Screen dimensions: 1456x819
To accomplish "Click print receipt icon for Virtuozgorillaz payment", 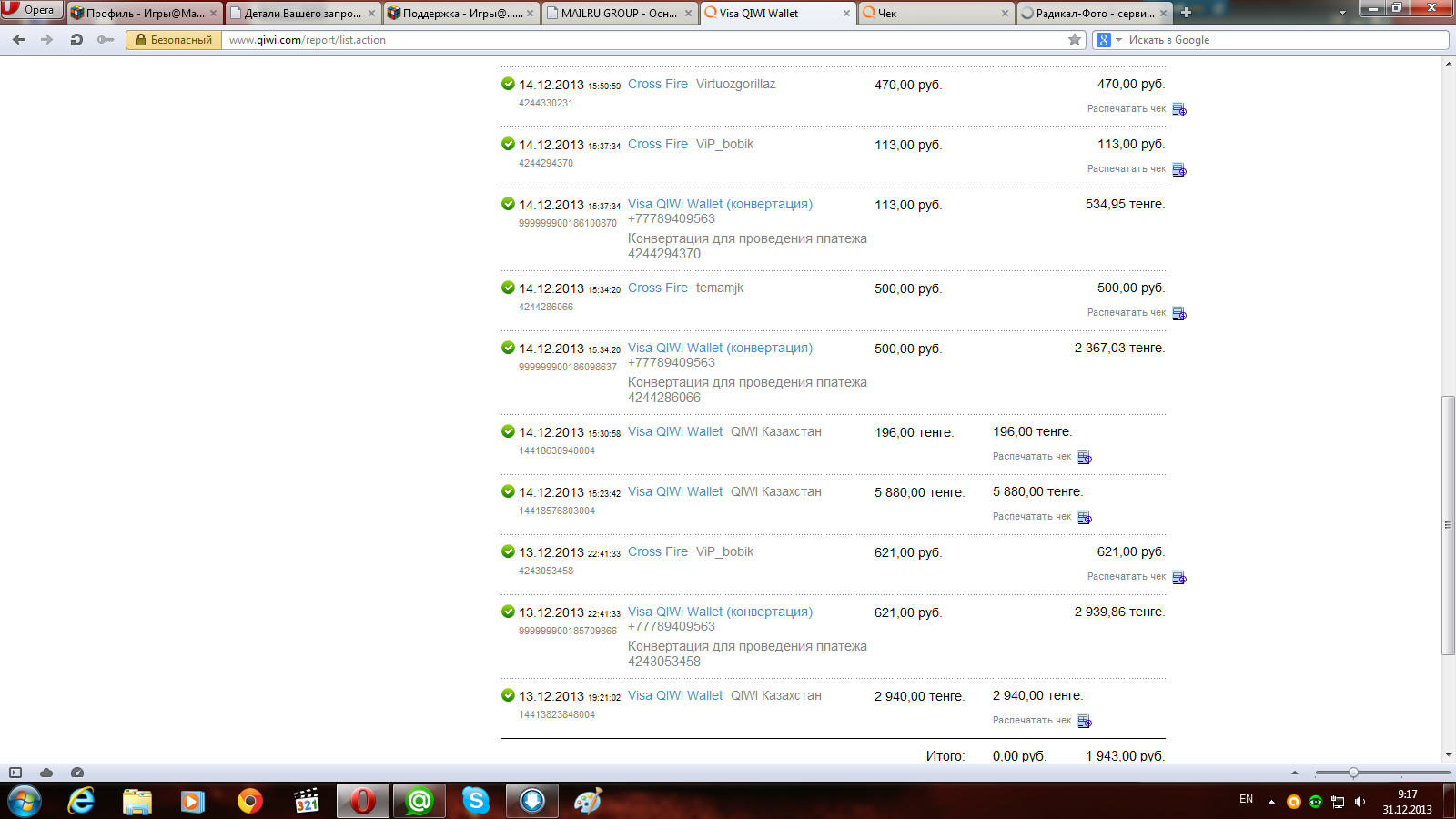I will click(x=1179, y=109).
